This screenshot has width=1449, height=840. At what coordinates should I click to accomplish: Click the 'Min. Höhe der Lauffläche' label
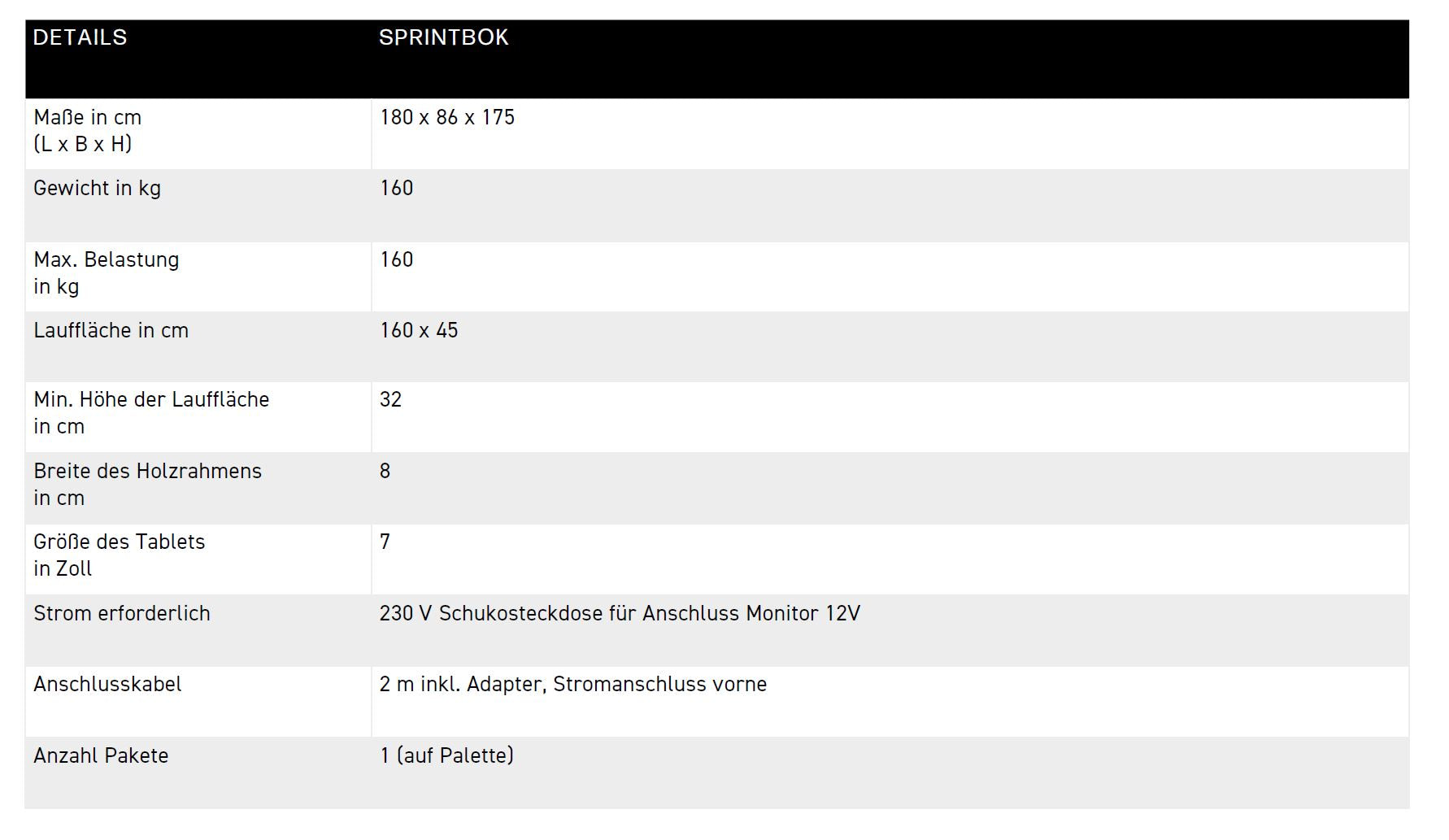(x=151, y=400)
